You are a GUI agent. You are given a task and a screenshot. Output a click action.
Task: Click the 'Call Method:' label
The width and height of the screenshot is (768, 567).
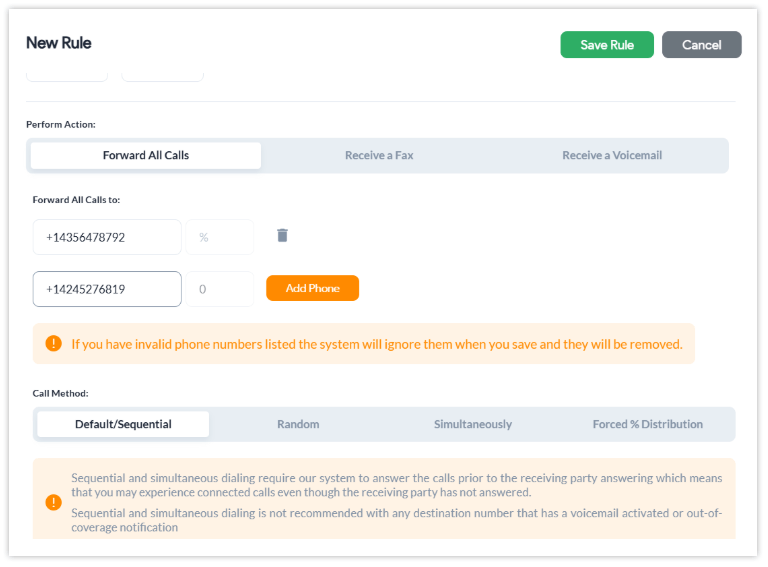60,393
